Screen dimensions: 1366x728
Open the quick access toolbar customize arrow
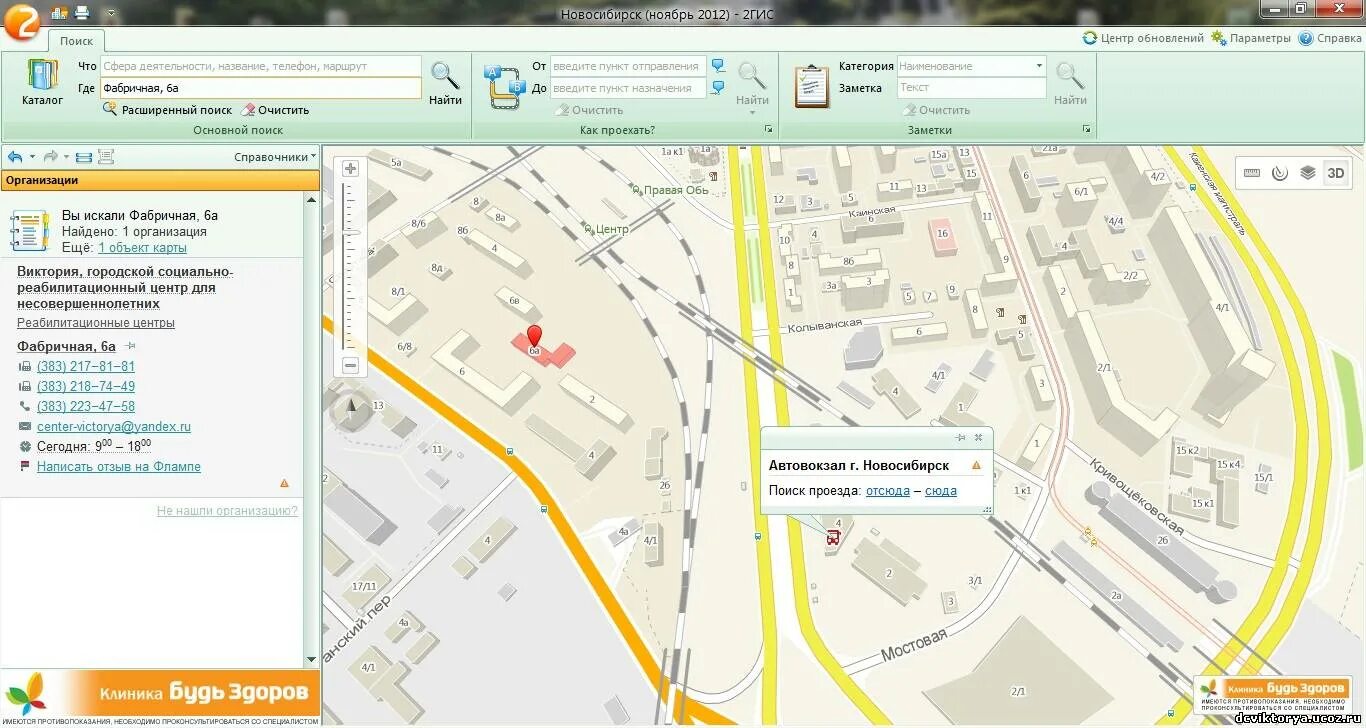pyautogui.click(x=110, y=14)
